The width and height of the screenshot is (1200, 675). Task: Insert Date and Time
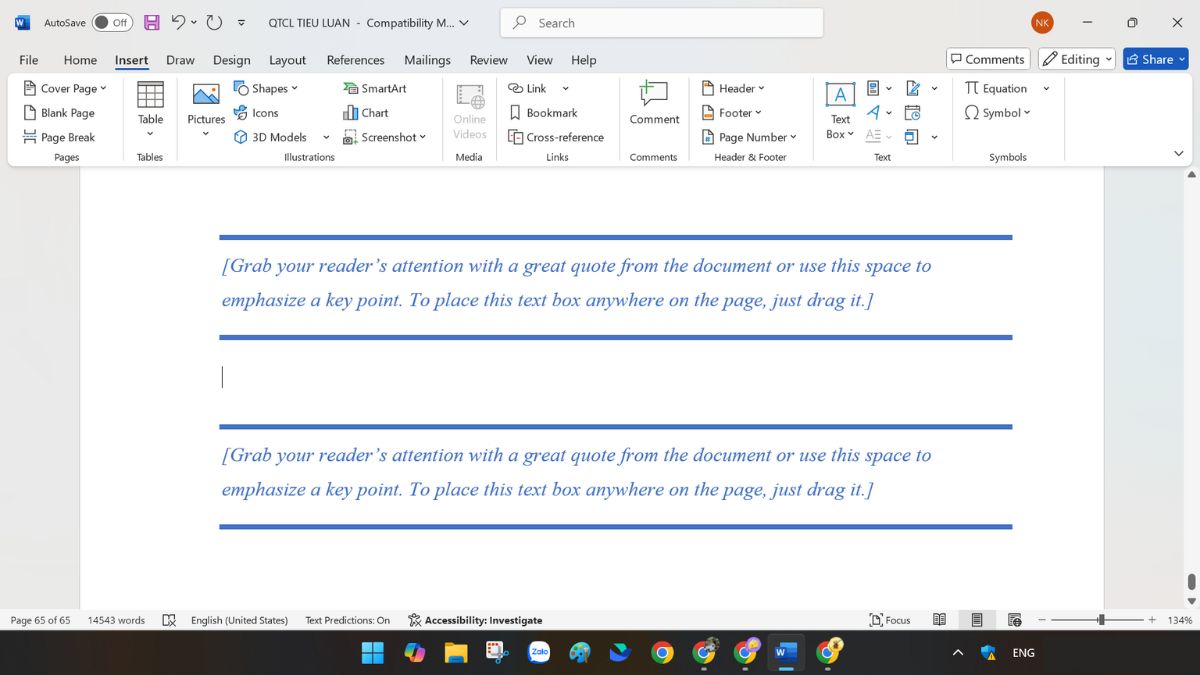912,113
